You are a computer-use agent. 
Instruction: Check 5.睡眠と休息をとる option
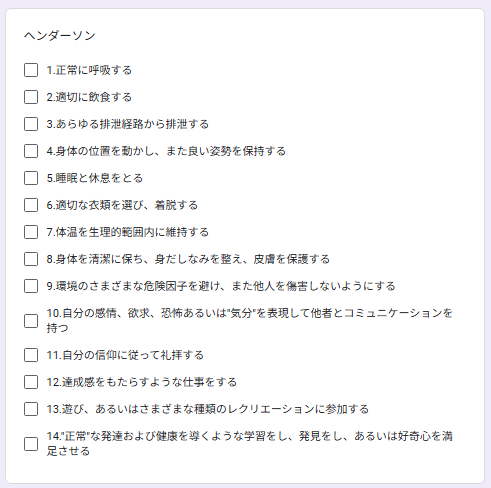pos(31,178)
